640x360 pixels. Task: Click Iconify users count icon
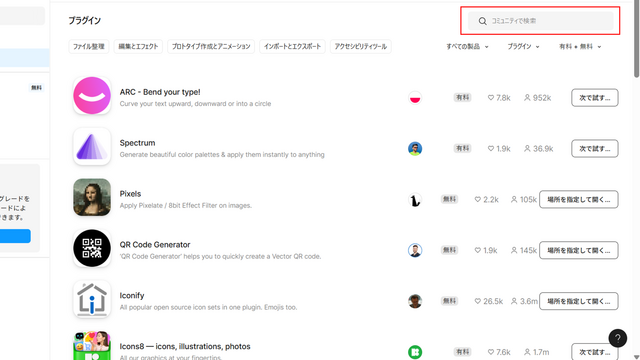pos(514,301)
